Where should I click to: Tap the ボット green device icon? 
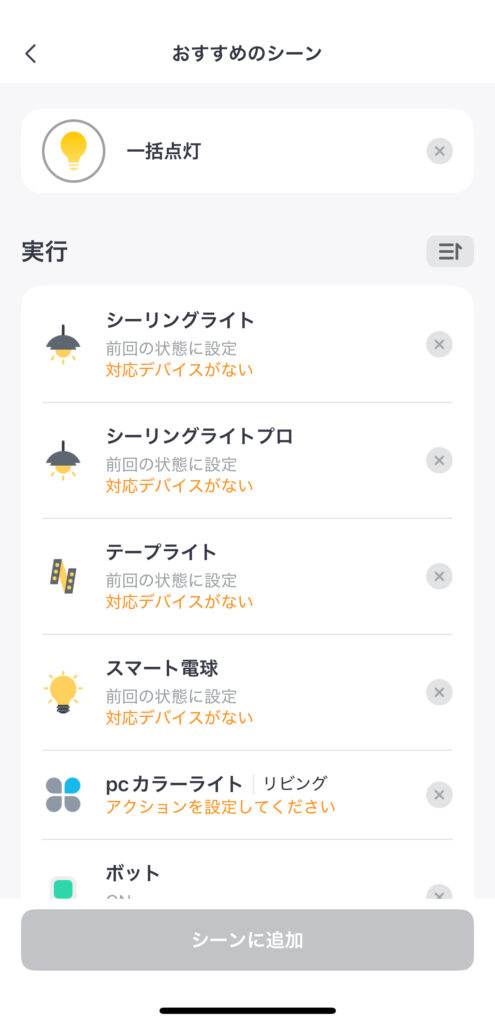click(x=63, y=889)
